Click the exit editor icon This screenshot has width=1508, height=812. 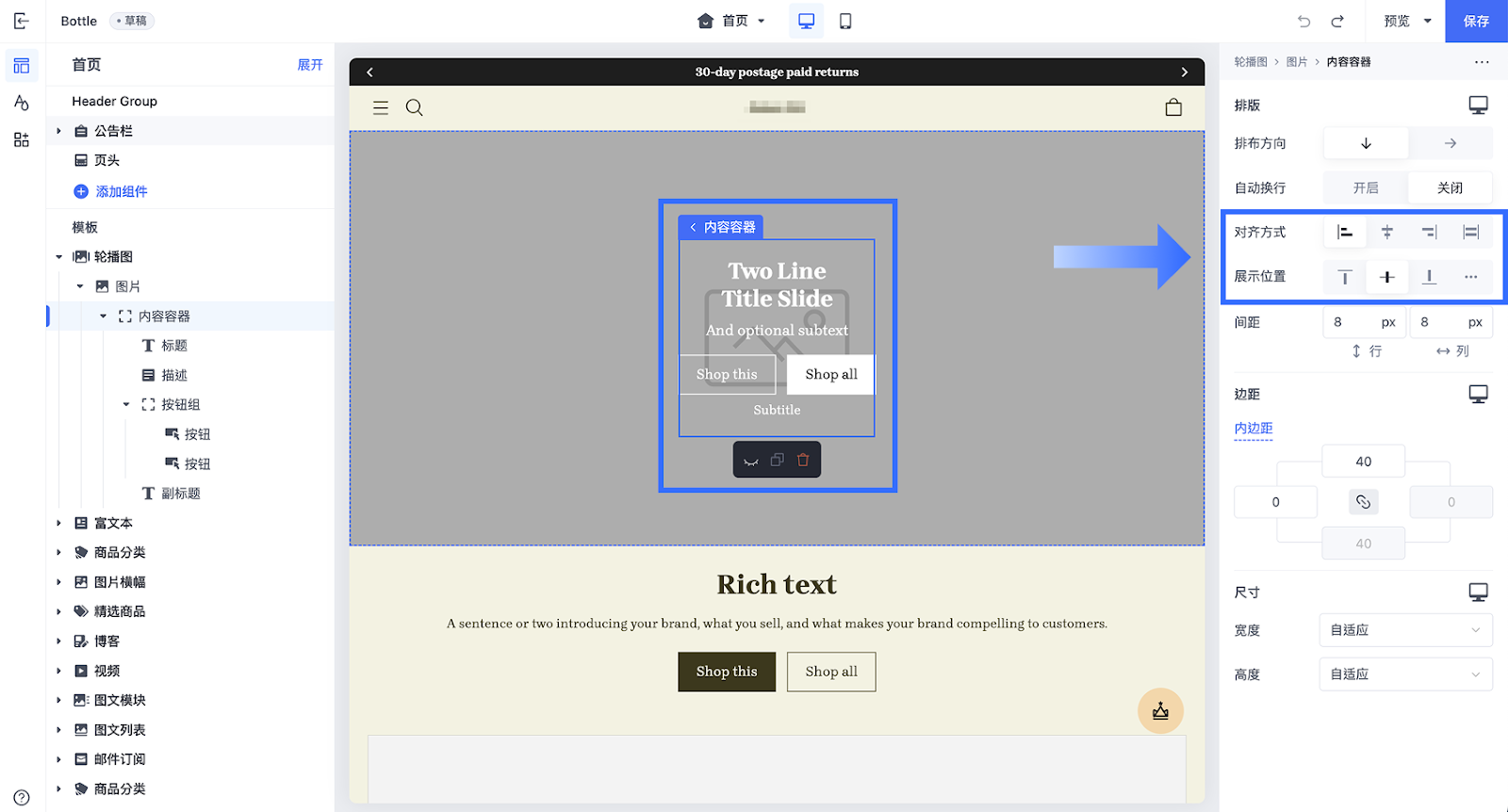point(22,21)
